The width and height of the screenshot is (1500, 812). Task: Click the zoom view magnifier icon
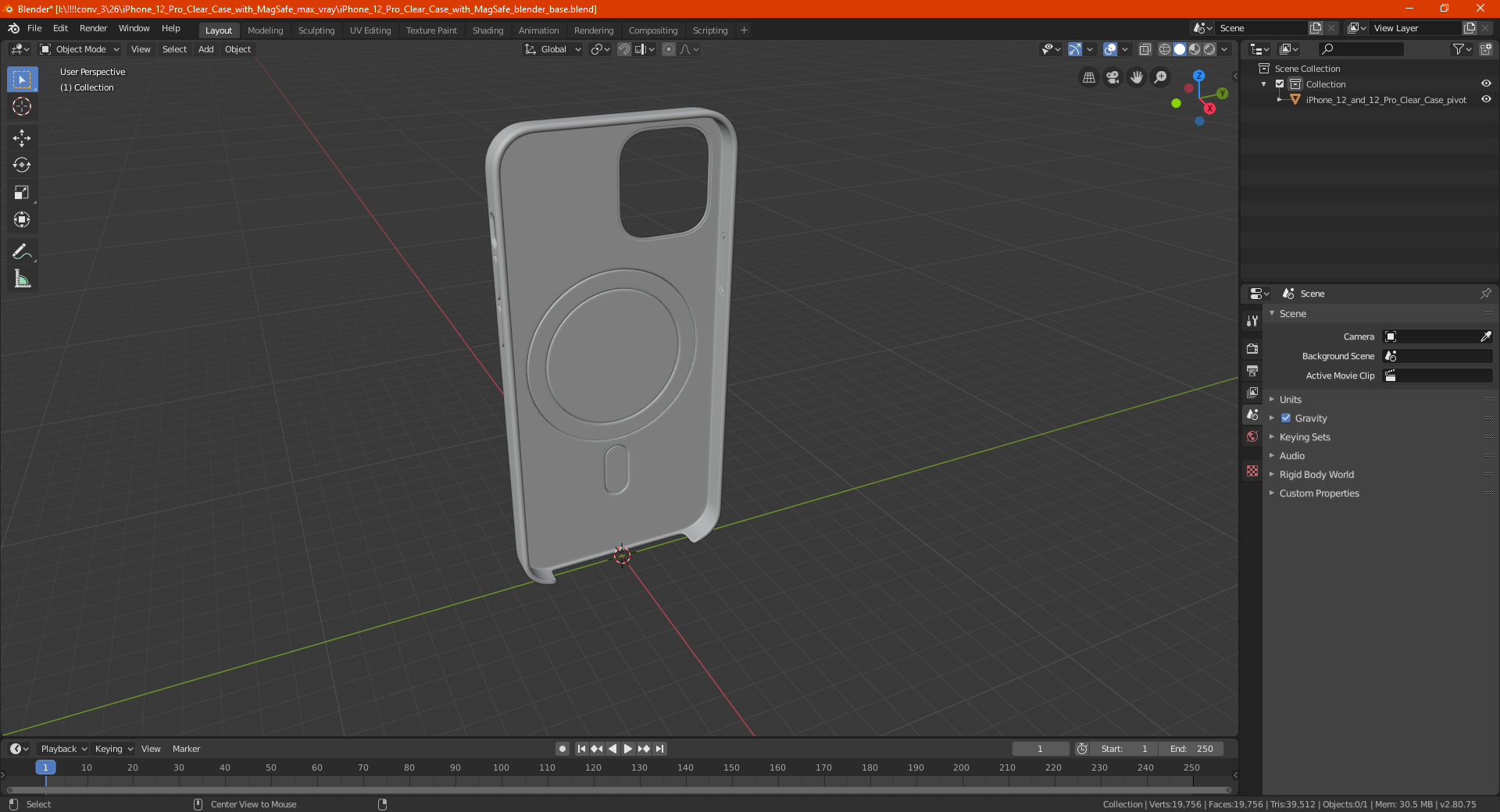pyautogui.click(x=1161, y=77)
